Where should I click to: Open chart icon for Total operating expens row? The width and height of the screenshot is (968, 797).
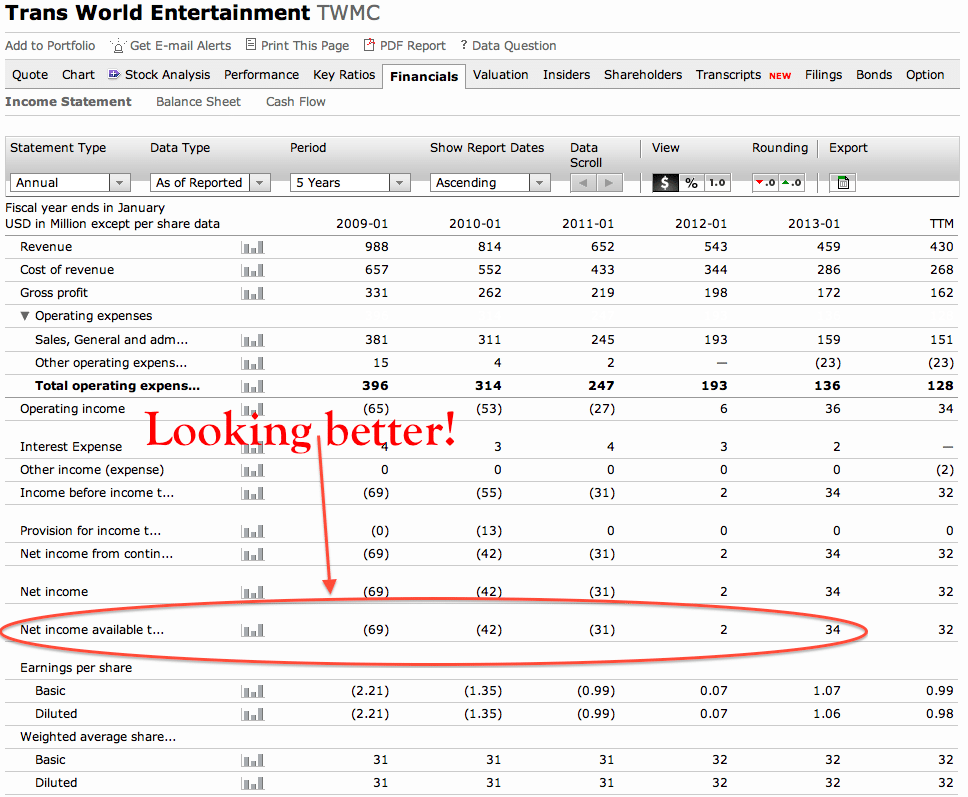click(252, 386)
